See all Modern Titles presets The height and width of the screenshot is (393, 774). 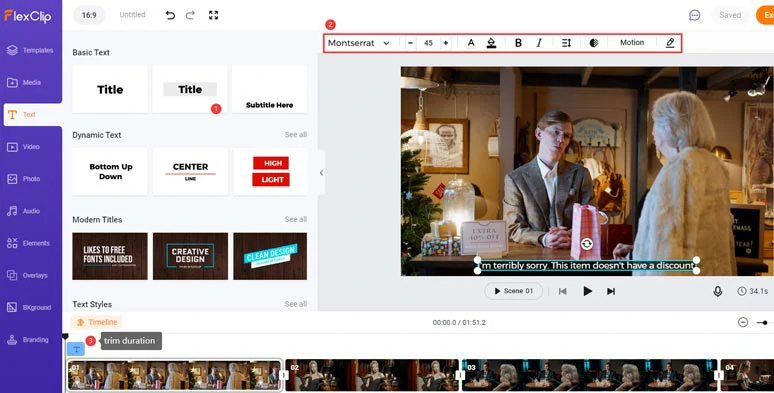(x=296, y=219)
